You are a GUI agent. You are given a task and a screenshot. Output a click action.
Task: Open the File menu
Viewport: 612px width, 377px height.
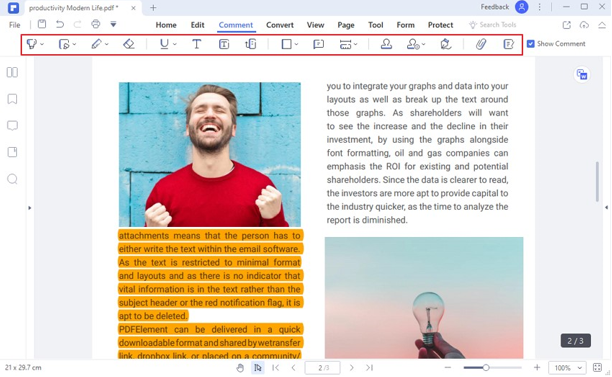[x=14, y=25]
